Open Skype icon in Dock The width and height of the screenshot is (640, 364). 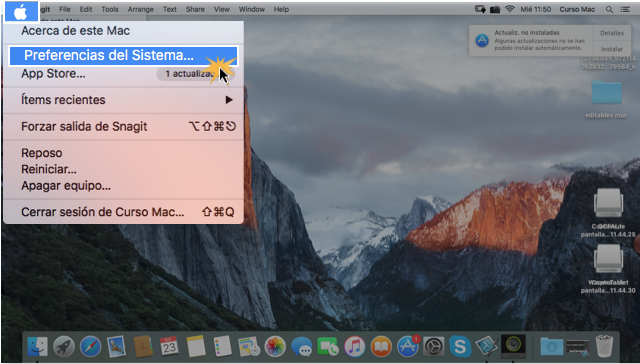(460, 347)
